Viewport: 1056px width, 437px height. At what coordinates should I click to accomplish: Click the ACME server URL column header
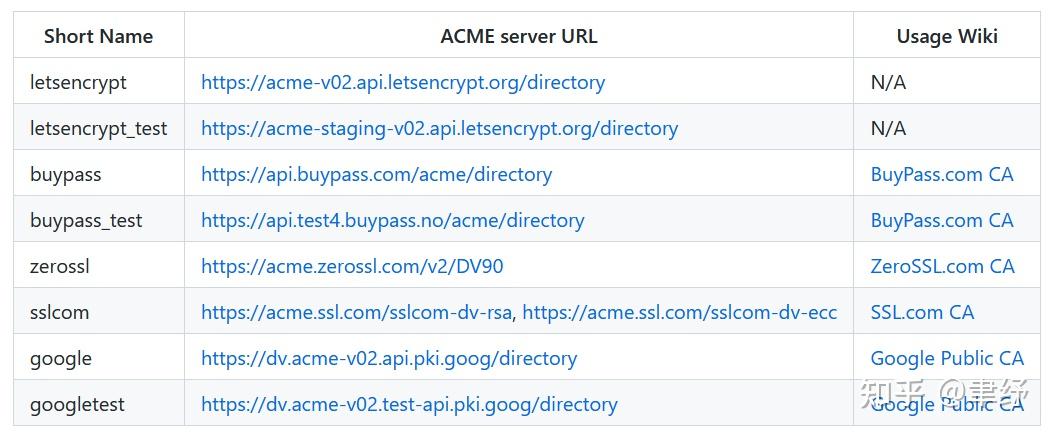518,36
